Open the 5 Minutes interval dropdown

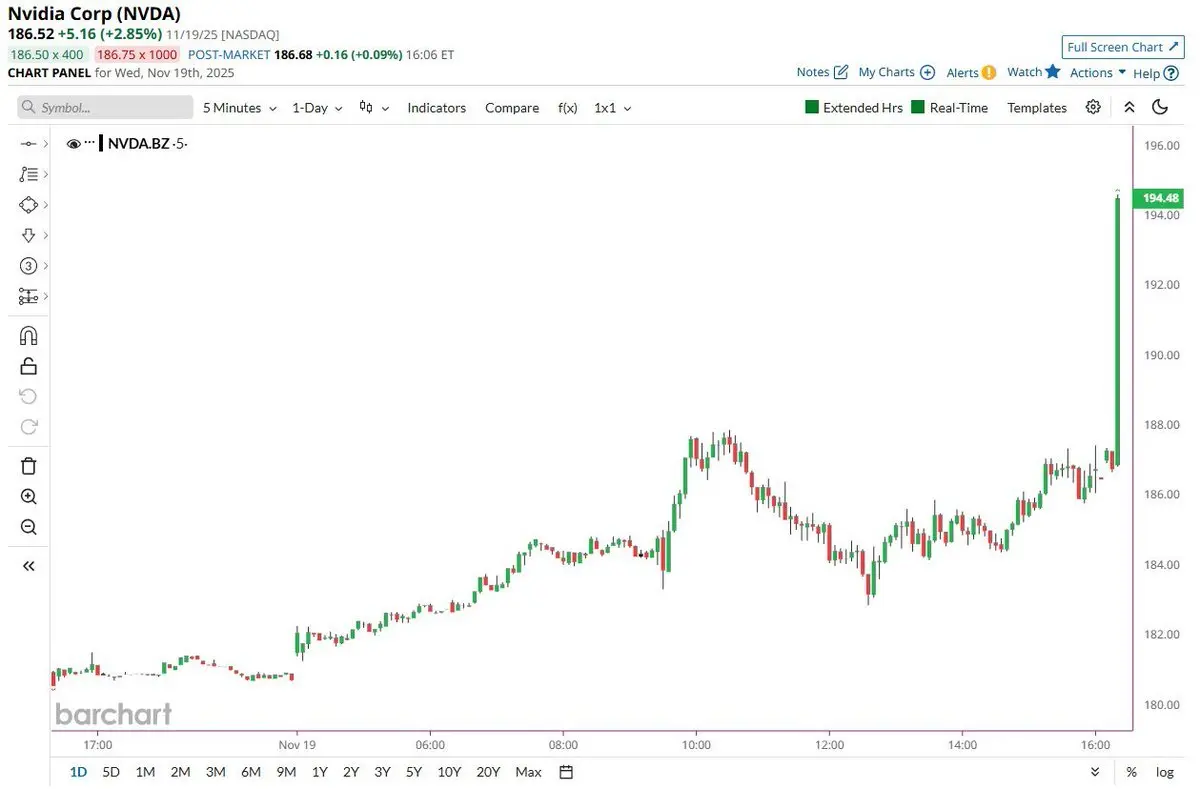239,107
